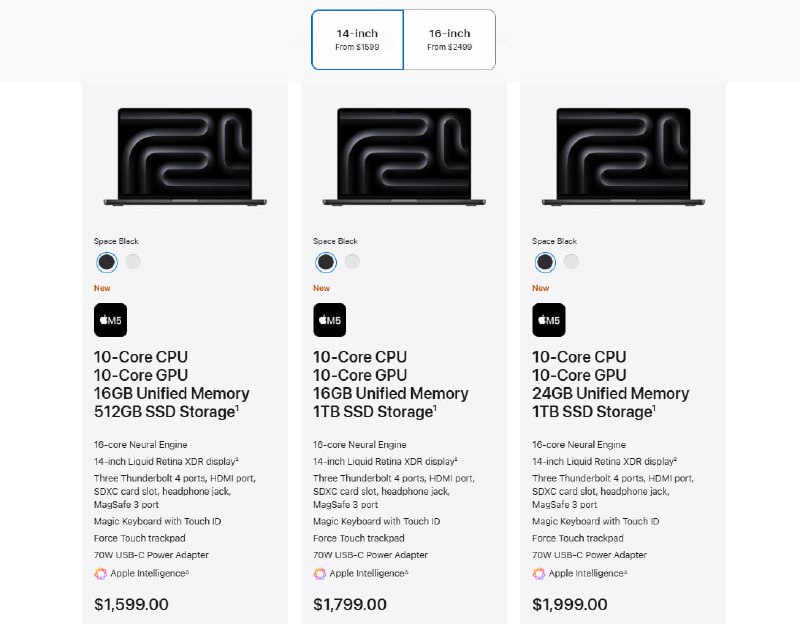Image resolution: width=800 pixels, height=624 pixels.
Task: Click Apple Intelligence icon on $1,799 model
Action: (x=320, y=574)
